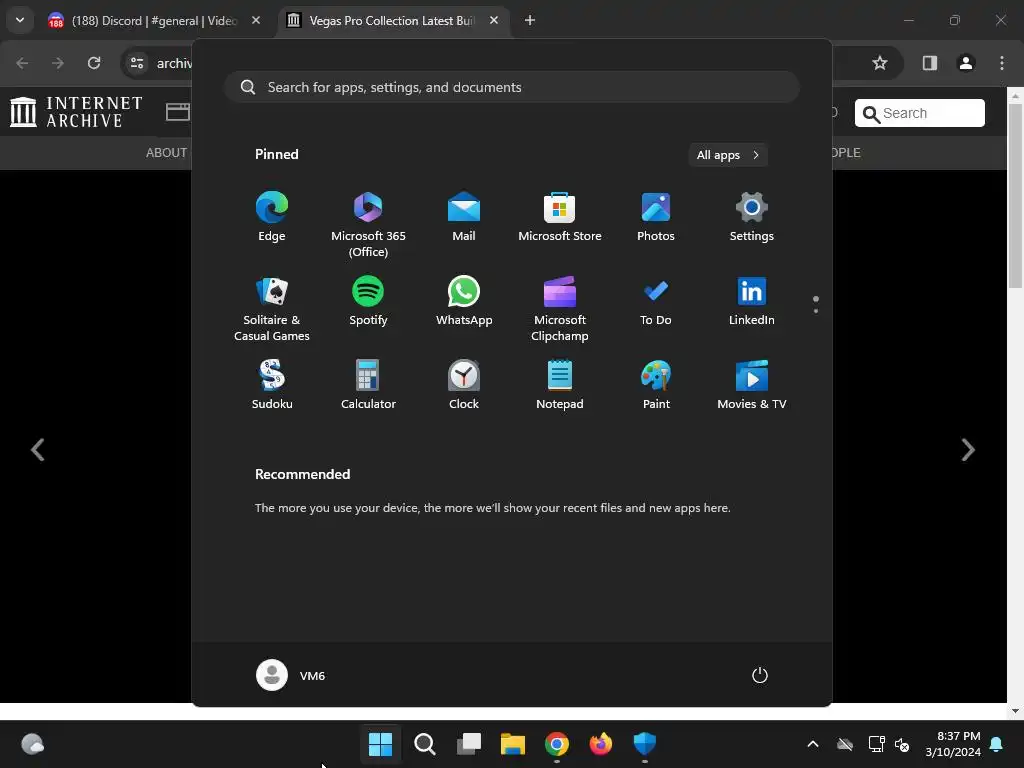This screenshot has width=1024, height=768.
Task: Open Spotify from pinned apps
Action: click(x=368, y=300)
